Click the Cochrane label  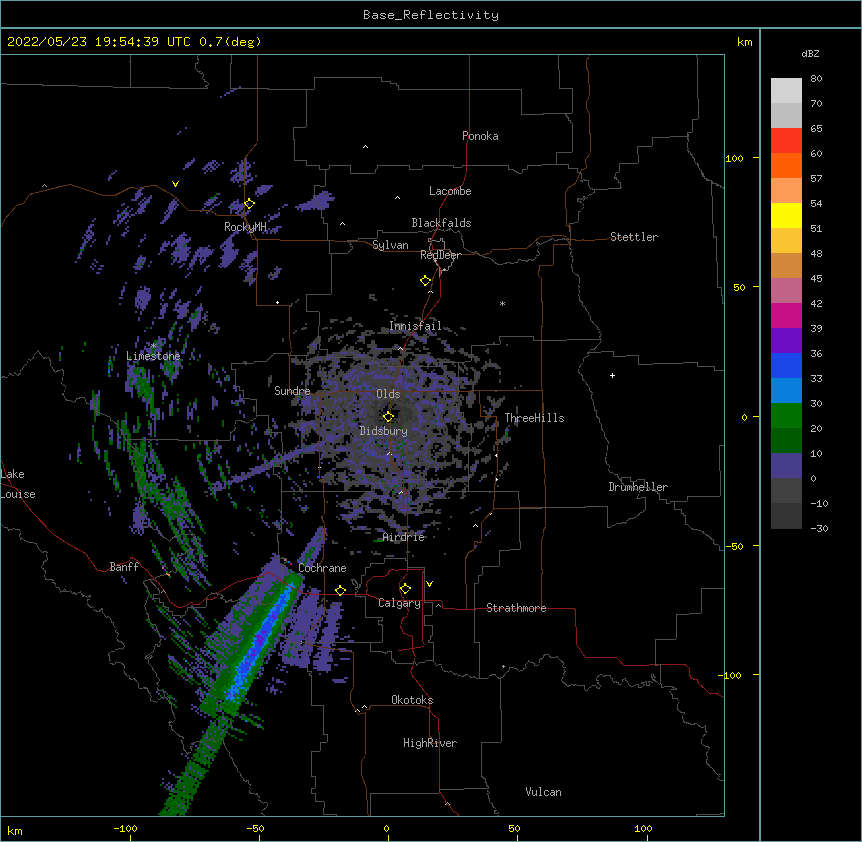tap(322, 568)
